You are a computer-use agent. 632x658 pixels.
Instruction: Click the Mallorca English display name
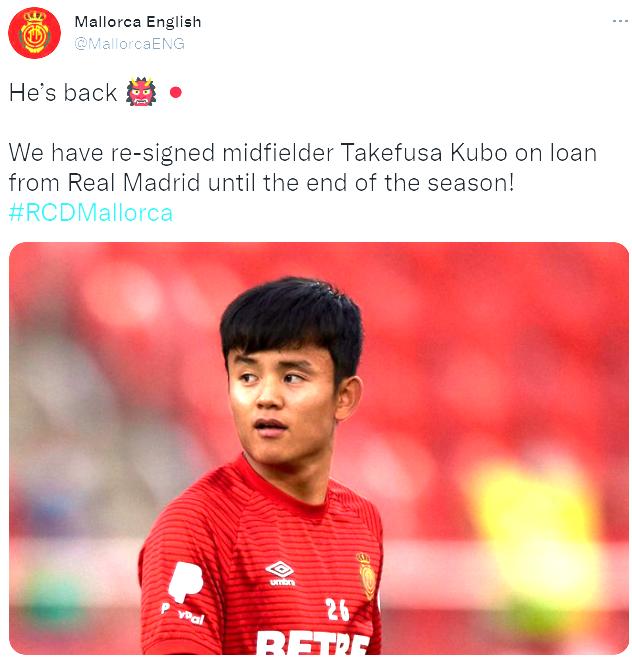tap(138, 22)
